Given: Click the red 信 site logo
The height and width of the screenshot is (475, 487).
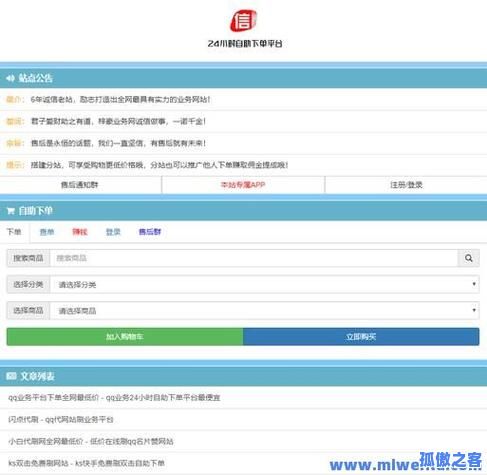Looking at the screenshot, I should tap(243, 21).
